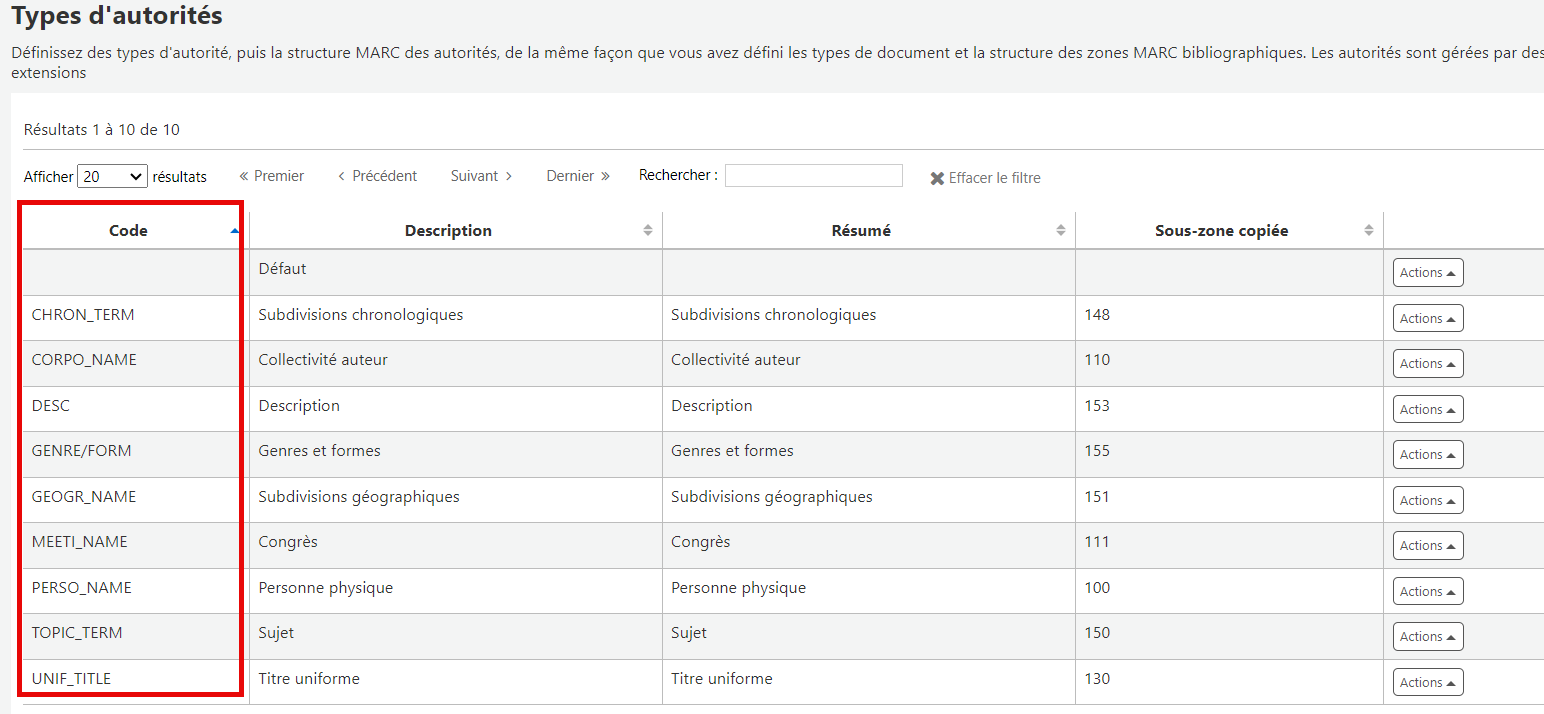Click Titre uniforme in Résumé column

click(x=722, y=679)
